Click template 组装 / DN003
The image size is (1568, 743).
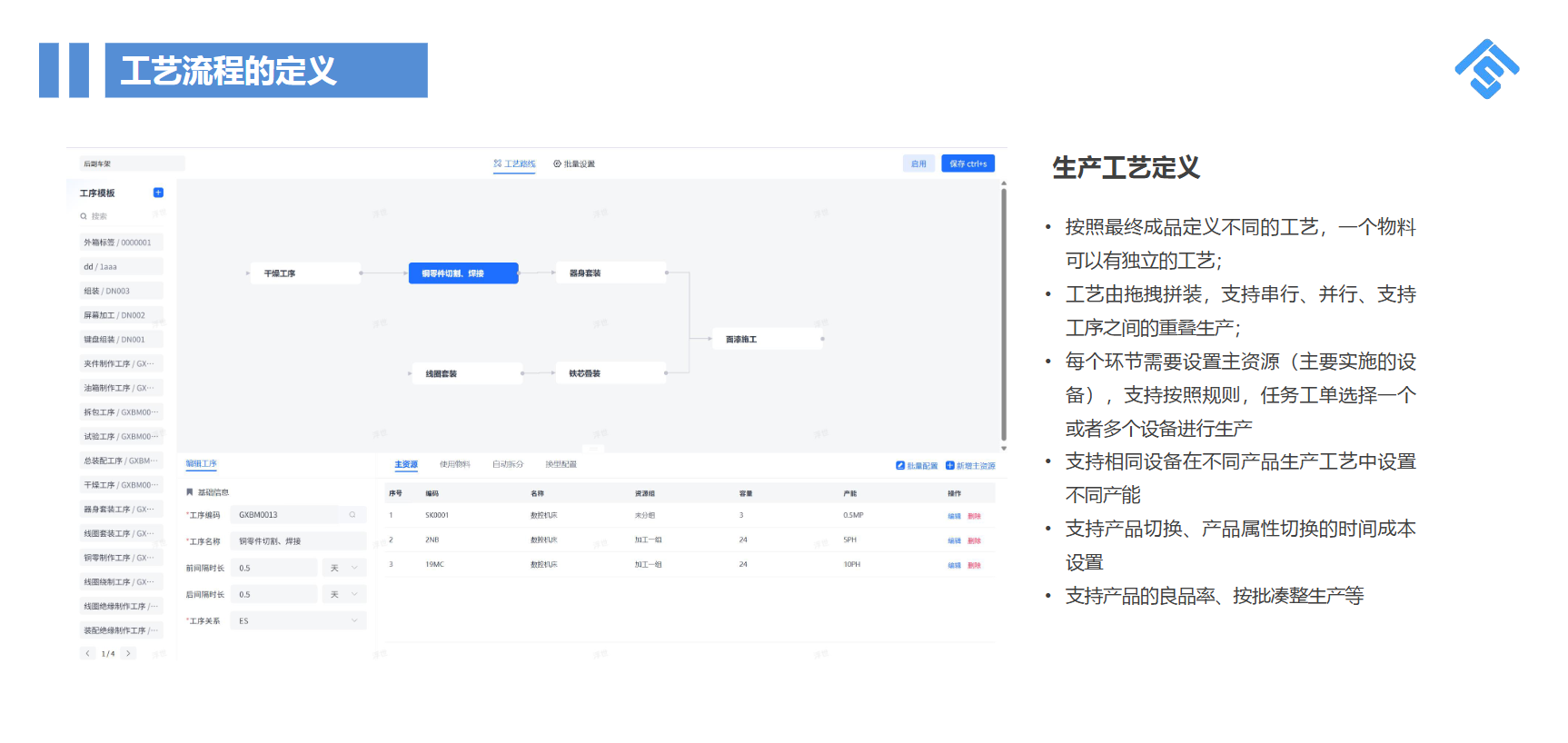[x=121, y=291]
